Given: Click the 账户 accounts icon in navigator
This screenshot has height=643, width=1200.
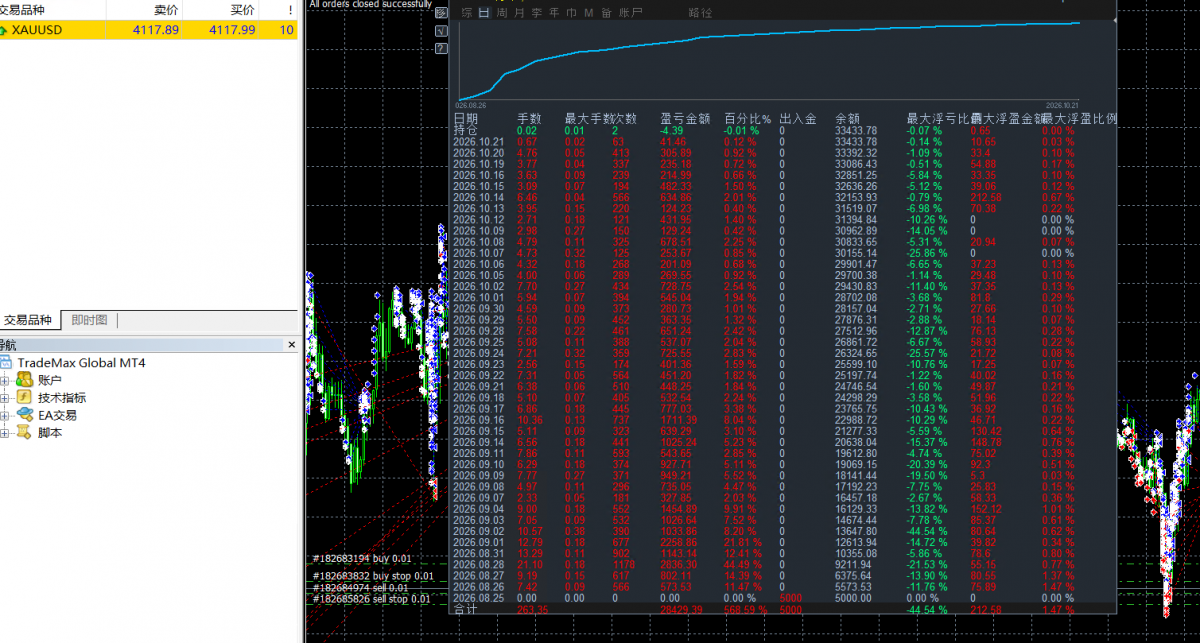Looking at the screenshot, I should (24, 380).
